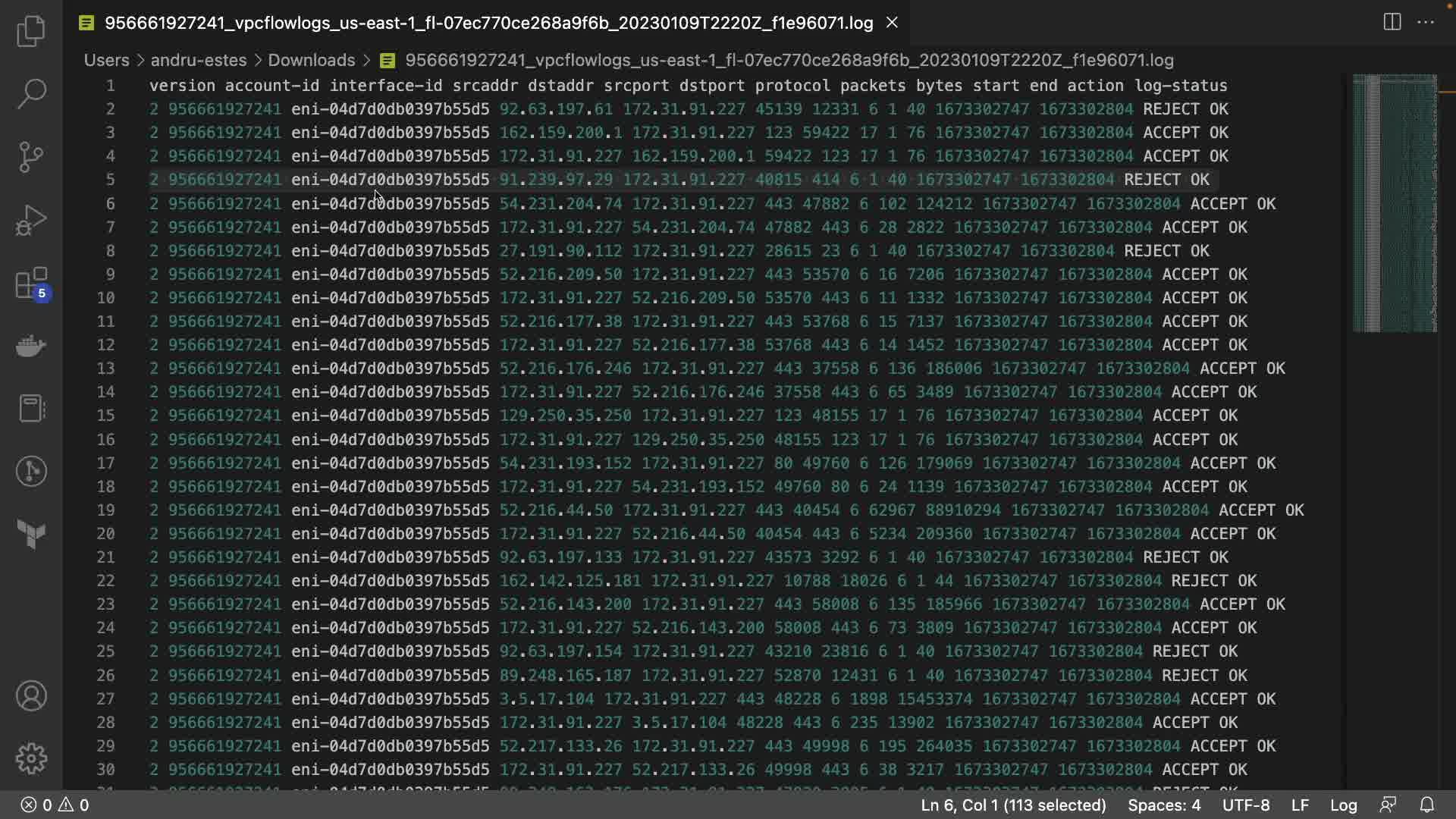This screenshot has width=1456, height=819.
Task: Open the Docker view in the activity bar
Action: tap(31, 346)
